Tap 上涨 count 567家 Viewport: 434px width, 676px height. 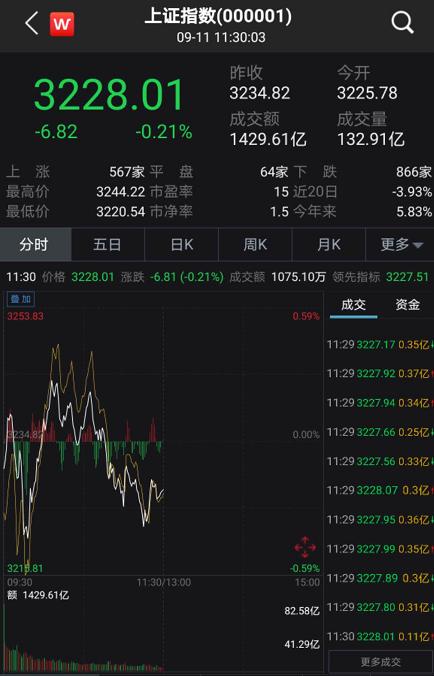click(127, 172)
